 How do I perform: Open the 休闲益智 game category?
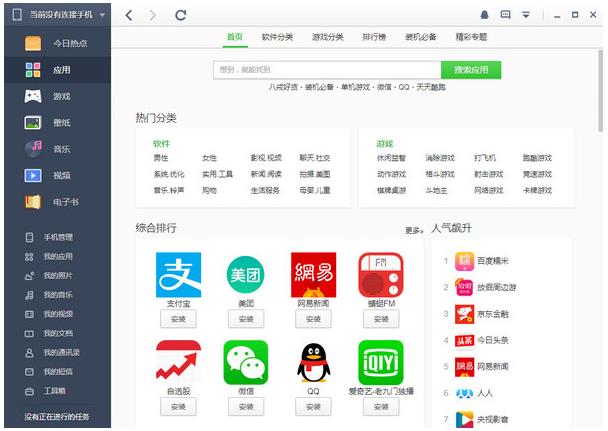[x=391, y=158]
